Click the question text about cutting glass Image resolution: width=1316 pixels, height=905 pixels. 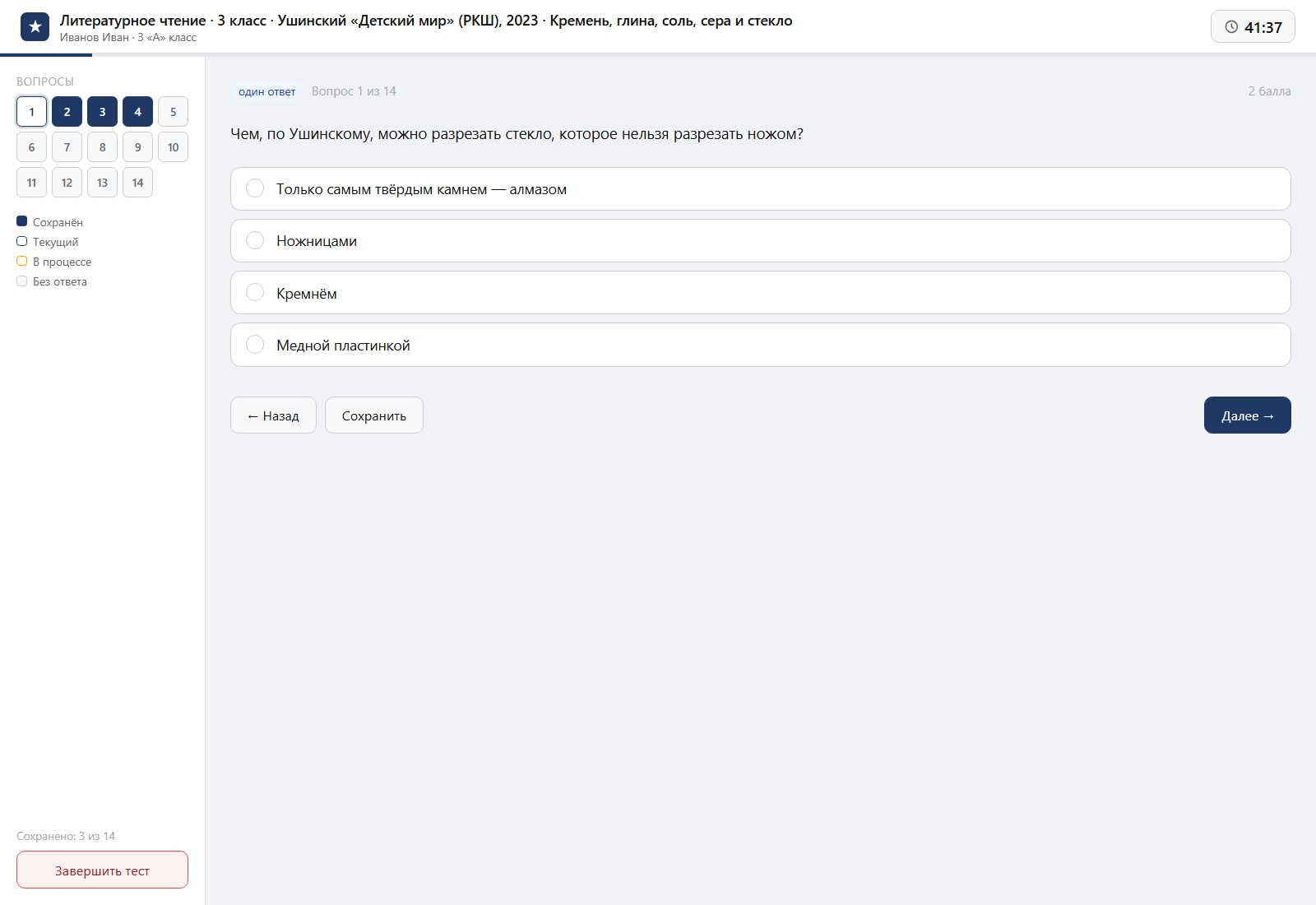[517, 134]
